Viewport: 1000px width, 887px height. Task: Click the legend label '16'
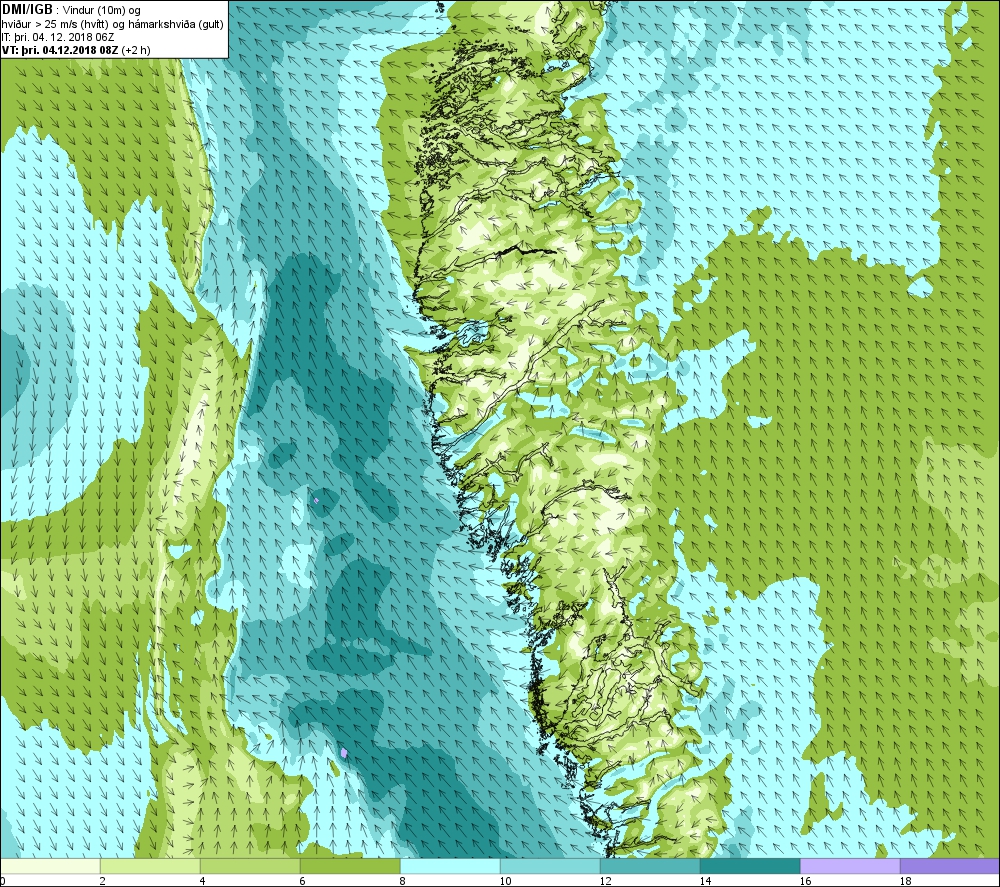[805, 881]
